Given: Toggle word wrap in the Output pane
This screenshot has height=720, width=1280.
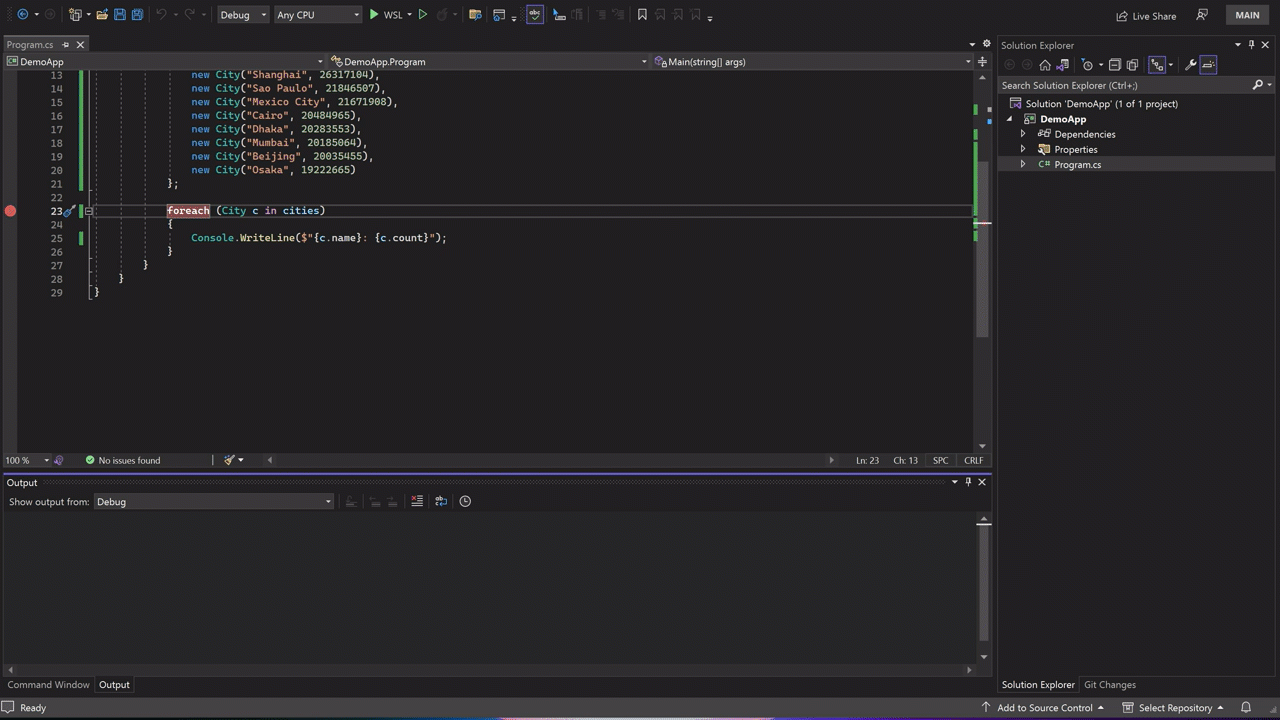Looking at the screenshot, I should point(441,501).
